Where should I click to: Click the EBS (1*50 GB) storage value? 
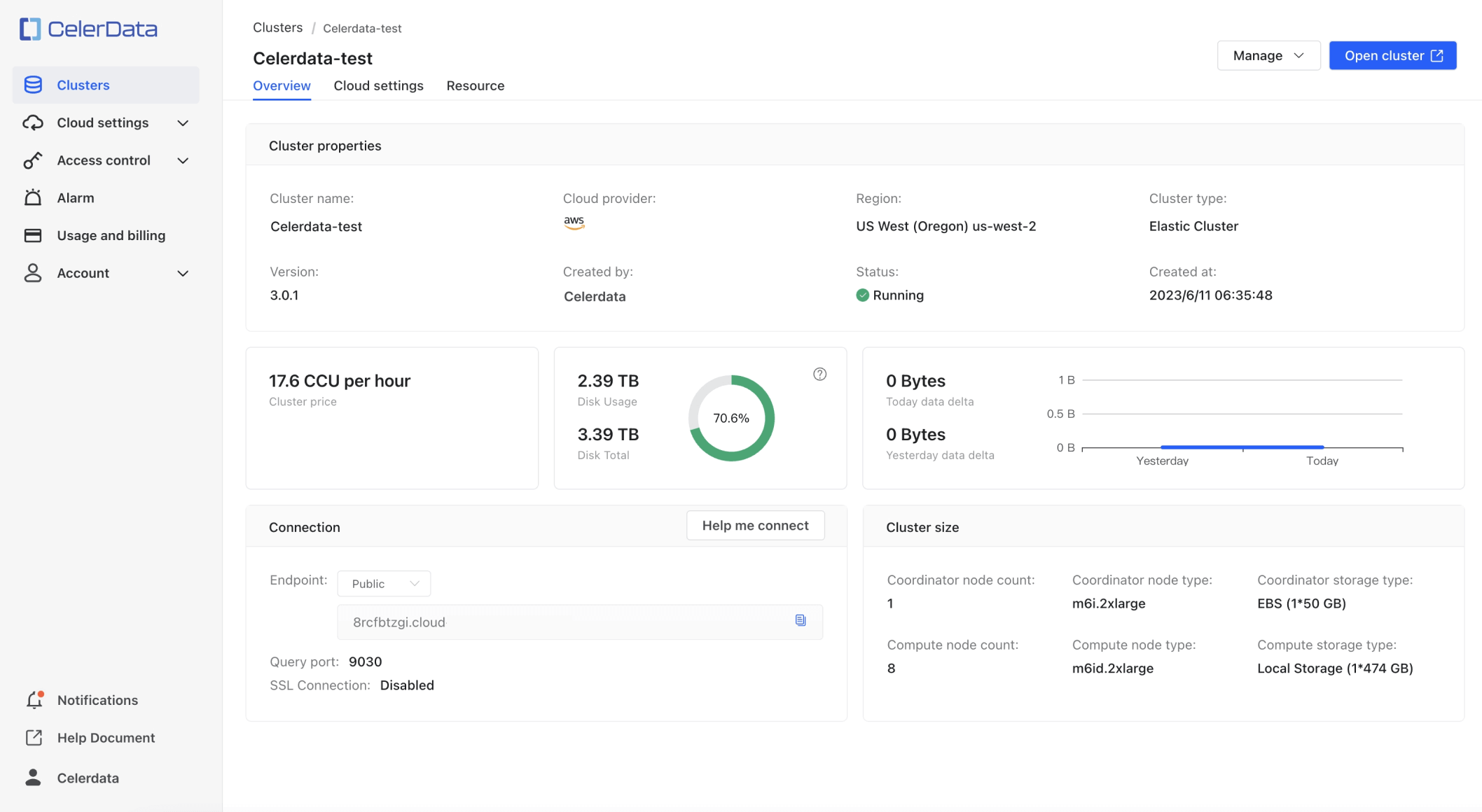[1301, 603]
